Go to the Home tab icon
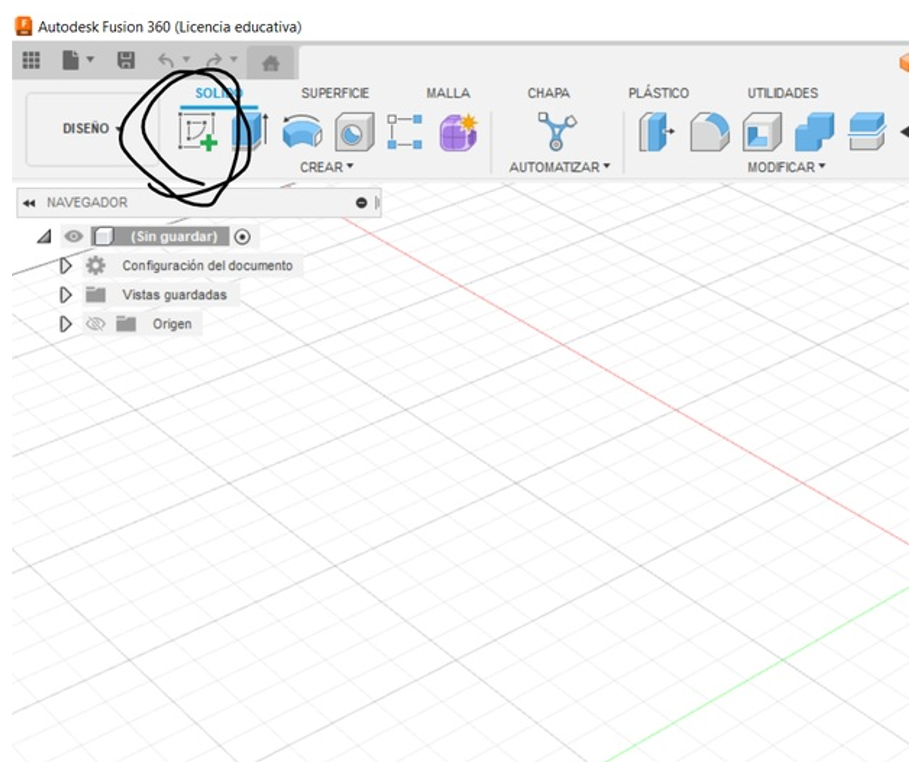 pos(271,63)
